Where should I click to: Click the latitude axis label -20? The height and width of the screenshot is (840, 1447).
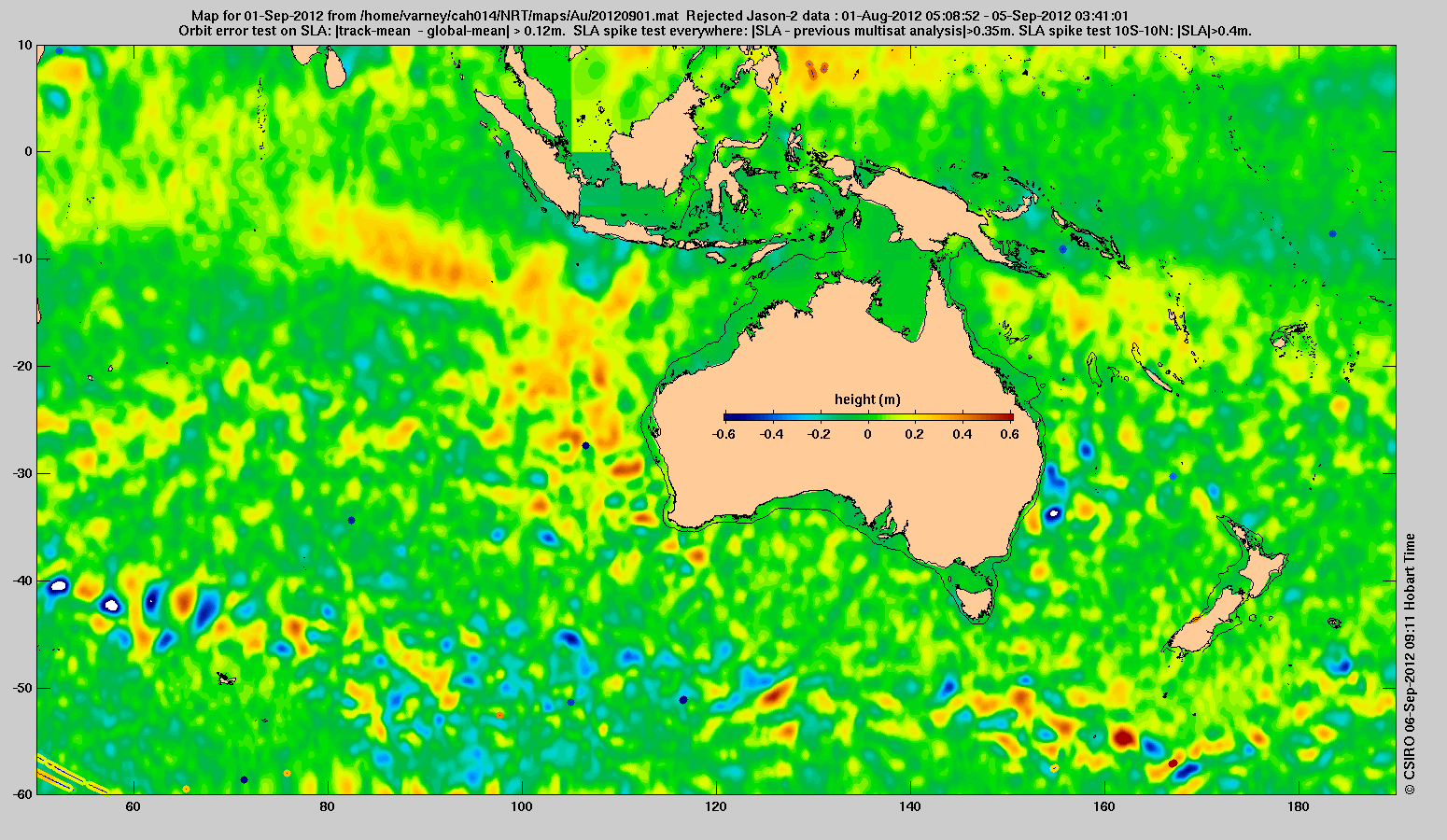click(22, 366)
